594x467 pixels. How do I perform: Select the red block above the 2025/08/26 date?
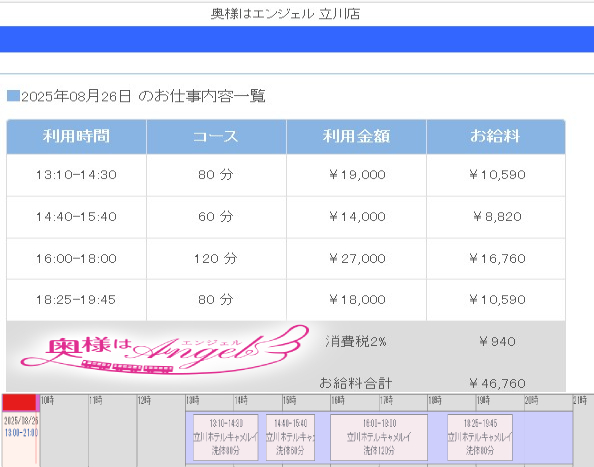19,403
